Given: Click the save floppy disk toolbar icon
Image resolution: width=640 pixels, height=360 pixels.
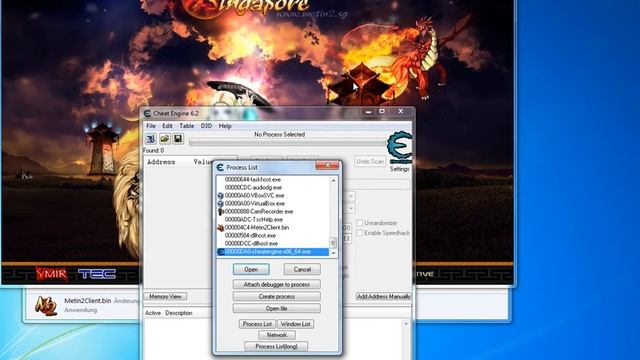Looking at the screenshot, I should 178,139.
